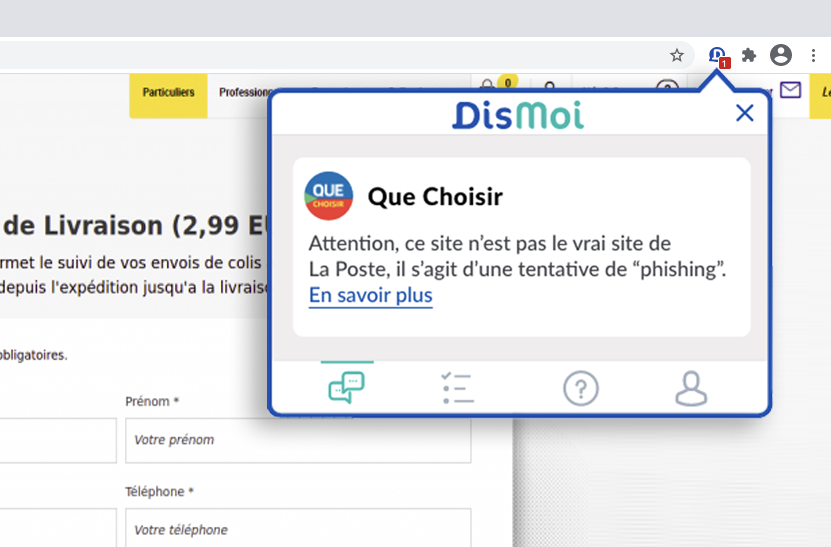The image size is (831, 547).
Task: Open the Chrome three-dot menu
Action: tap(814, 55)
